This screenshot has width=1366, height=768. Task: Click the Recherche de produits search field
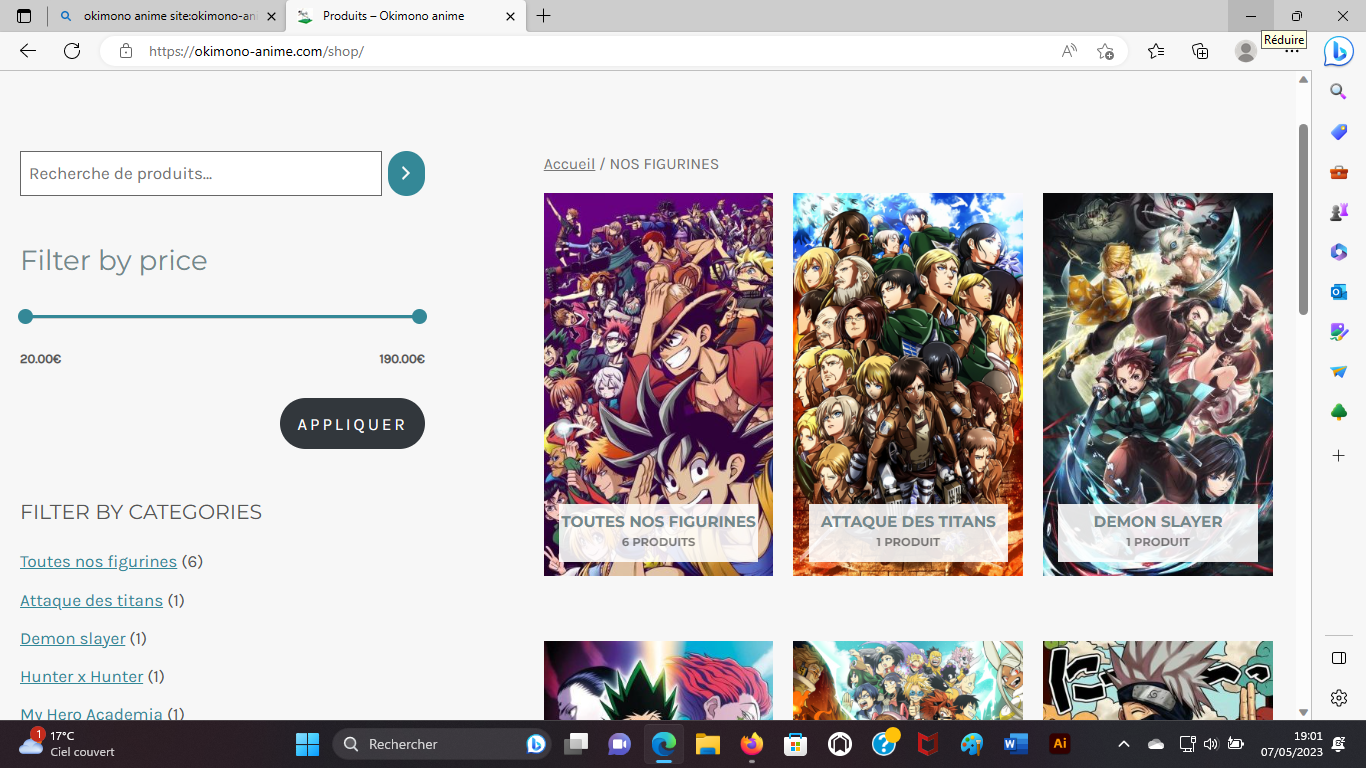pyautogui.click(x=201, y=174)
